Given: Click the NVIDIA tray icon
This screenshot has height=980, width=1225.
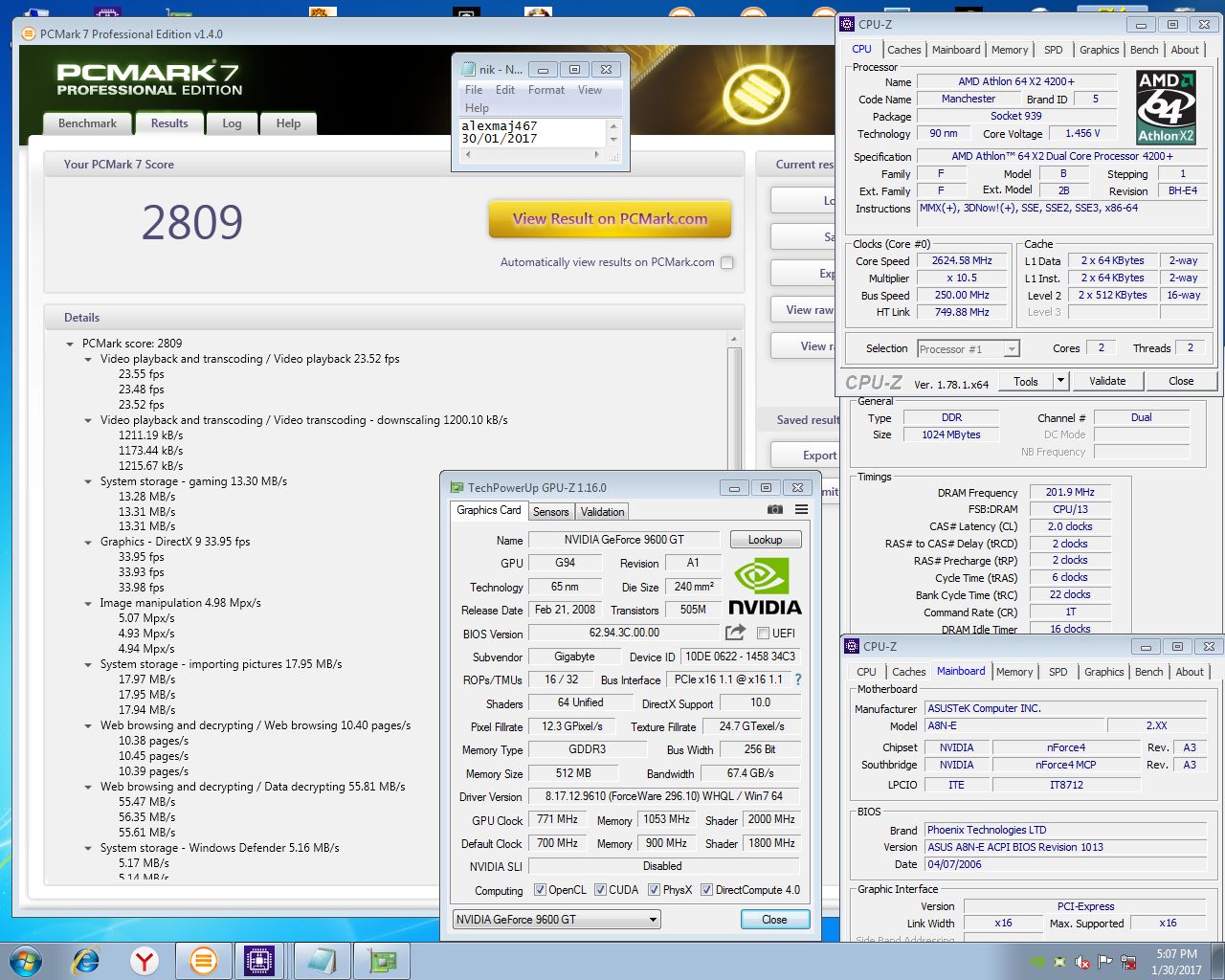Looking at the screenshot, I should (x=1037, y=962).
